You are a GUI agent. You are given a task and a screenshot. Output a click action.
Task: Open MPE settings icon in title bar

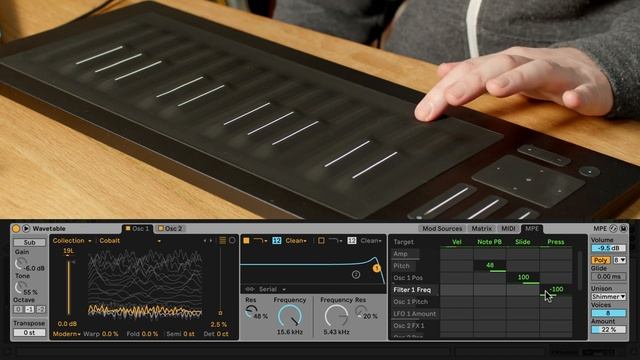click(x=613, y=229)
